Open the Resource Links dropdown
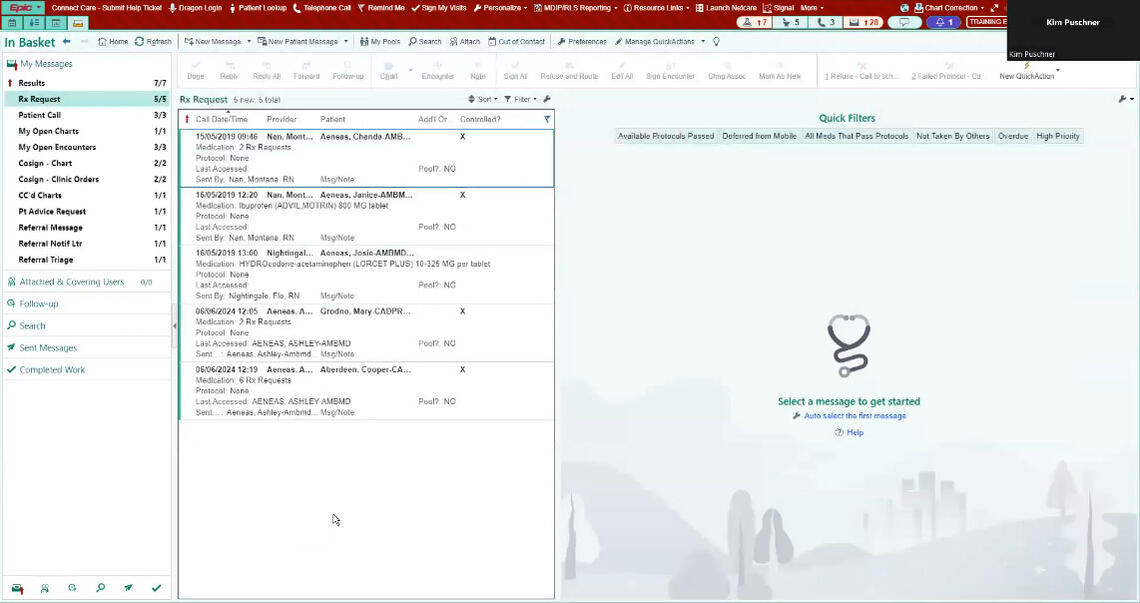The height and width of the screenshot is (603, 1140). [657, 8]
